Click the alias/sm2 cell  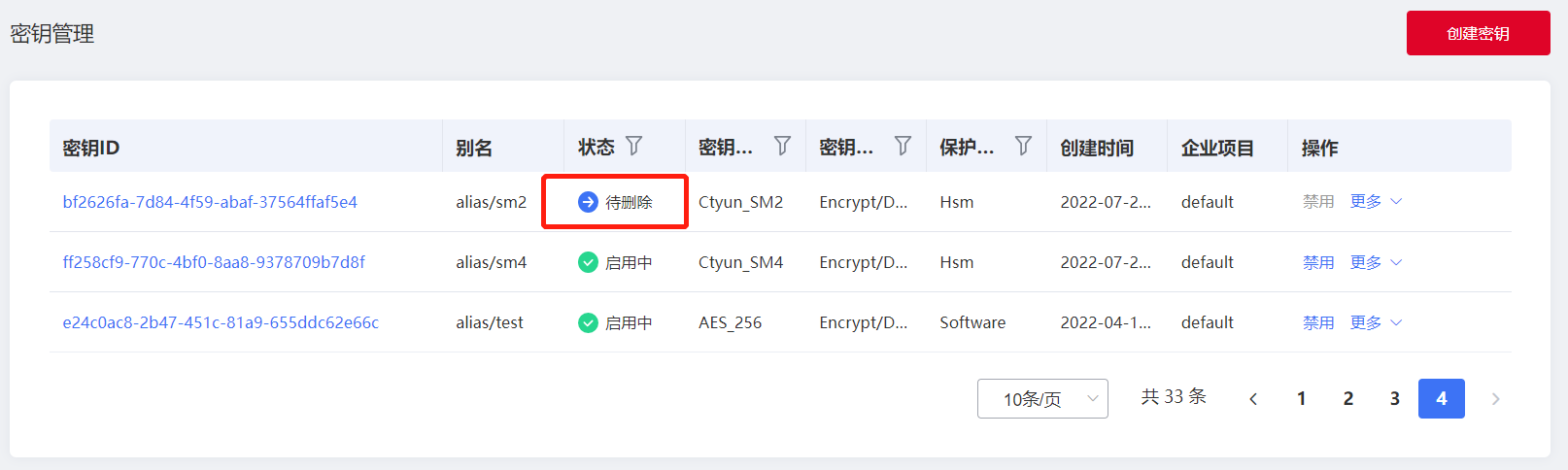coord(492,202)
